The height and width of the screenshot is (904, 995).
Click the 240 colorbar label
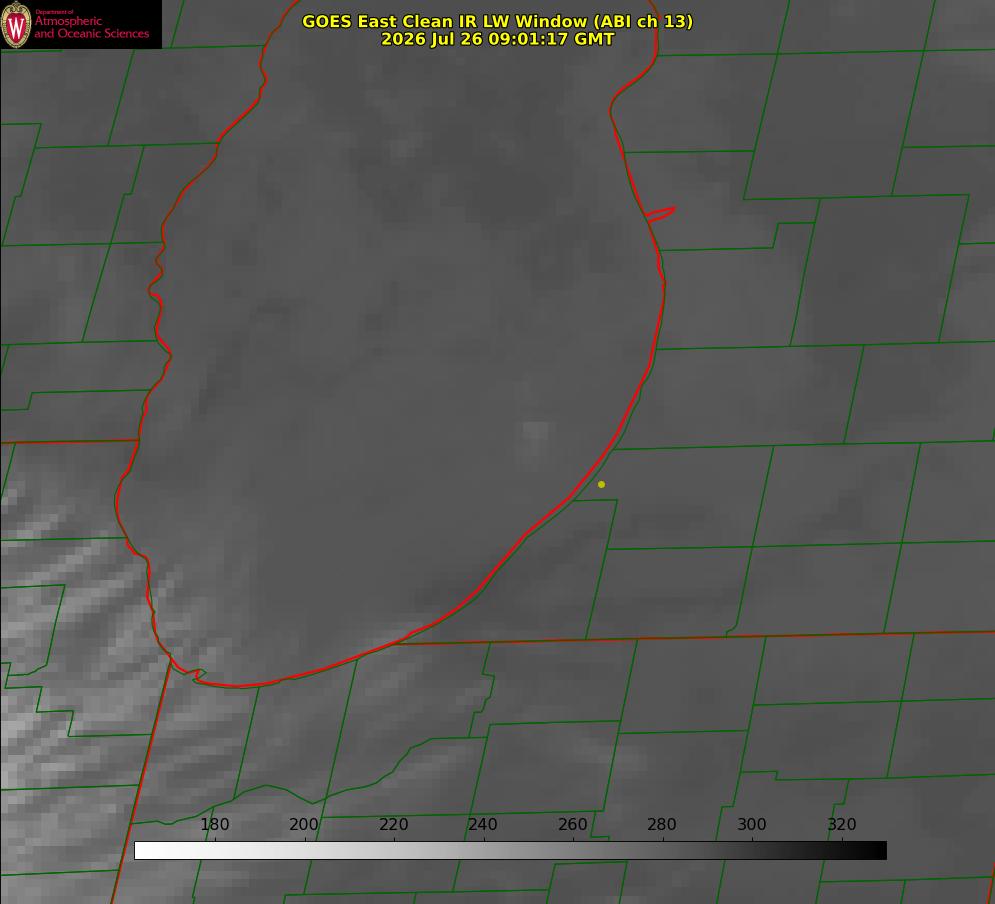[483, 825]
